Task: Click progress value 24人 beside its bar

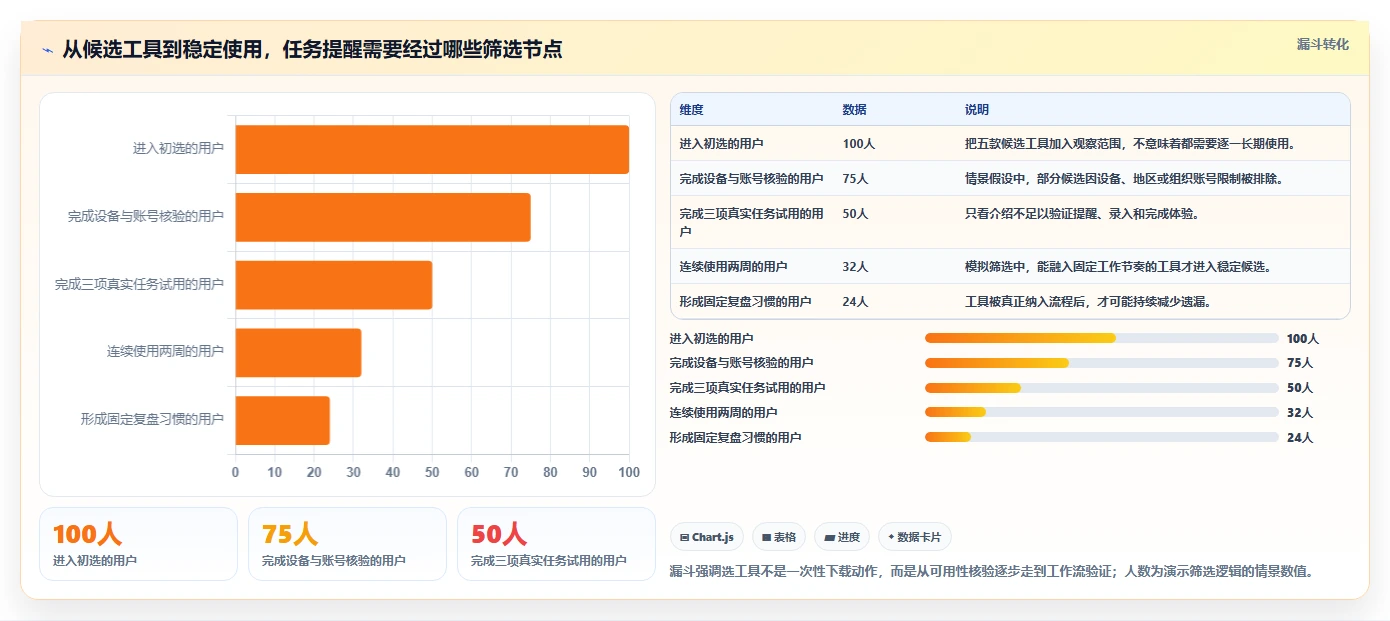Action: 1300,437
